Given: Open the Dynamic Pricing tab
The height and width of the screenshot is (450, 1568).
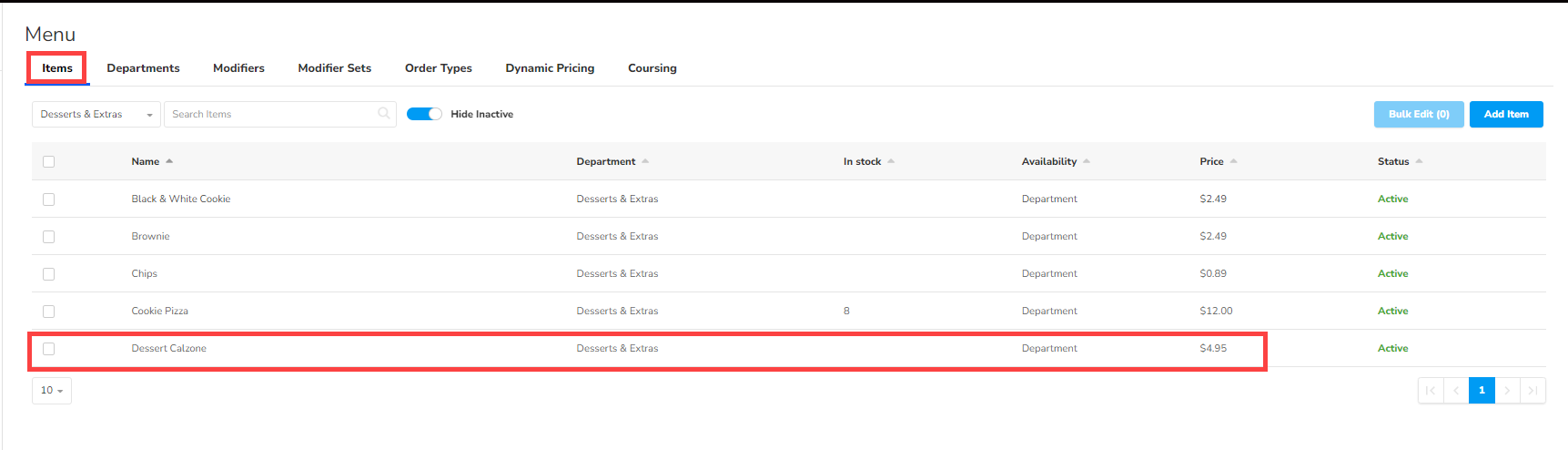Looking at the screenshot, I should [550, 68].
